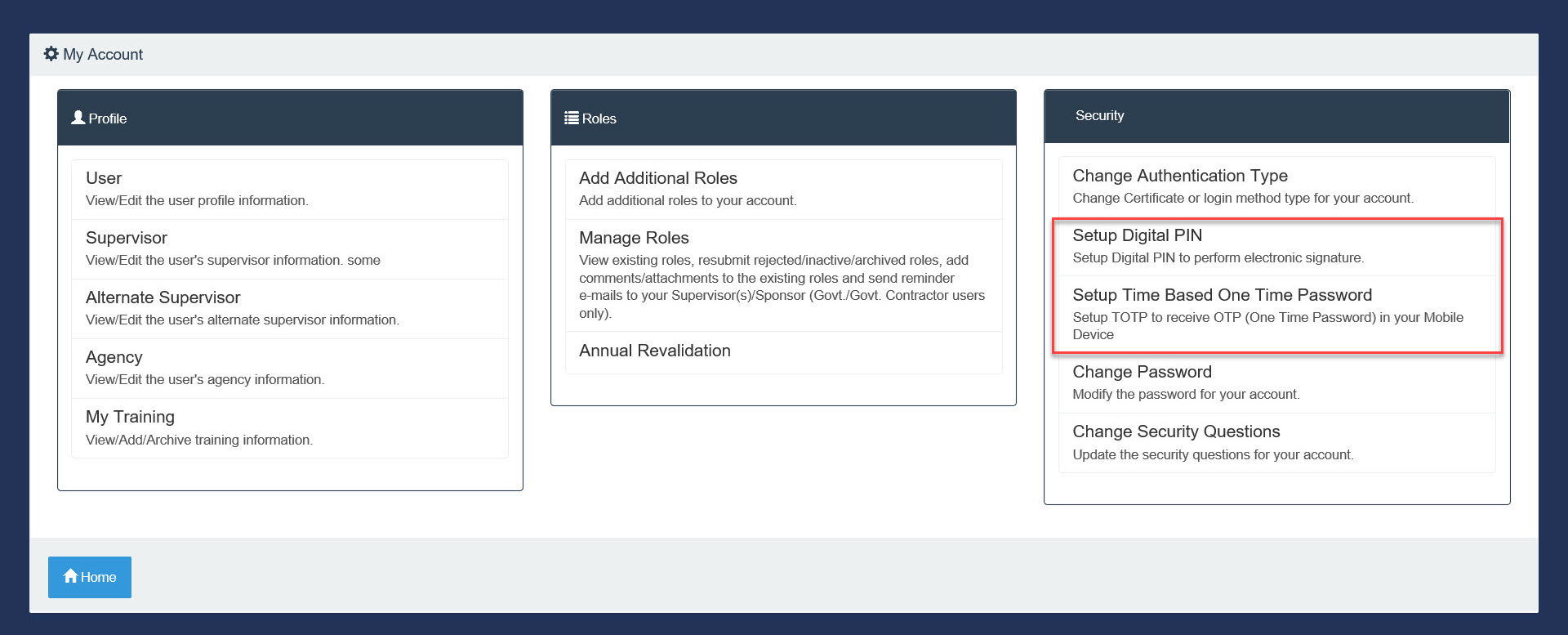Click text 'View existing roles, resubmit rejected/inactive/archived roles'
Image resolution: width=1568 pixels, height=635 pixels.
[760, 260]
